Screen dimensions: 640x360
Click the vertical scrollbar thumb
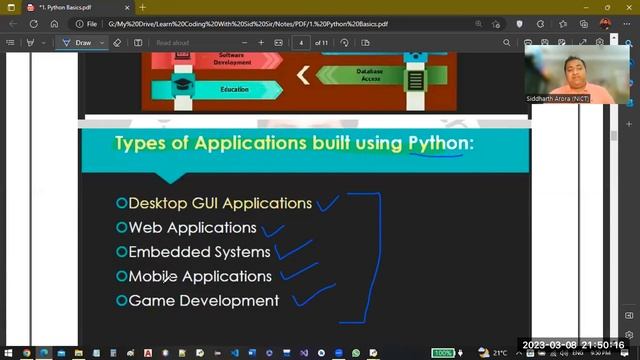tap(614, 136)
